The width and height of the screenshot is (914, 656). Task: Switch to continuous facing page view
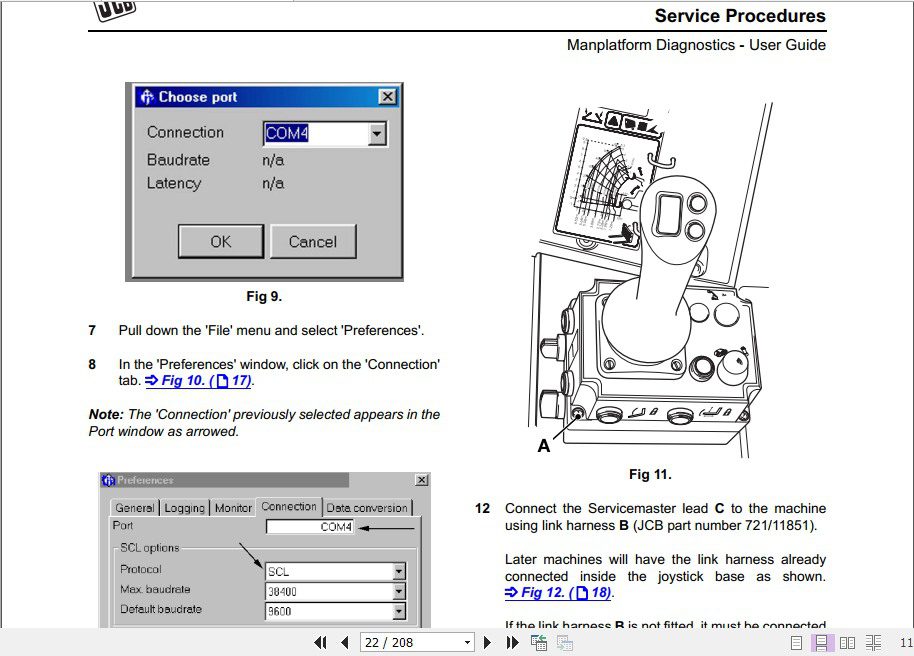[873, 643]
